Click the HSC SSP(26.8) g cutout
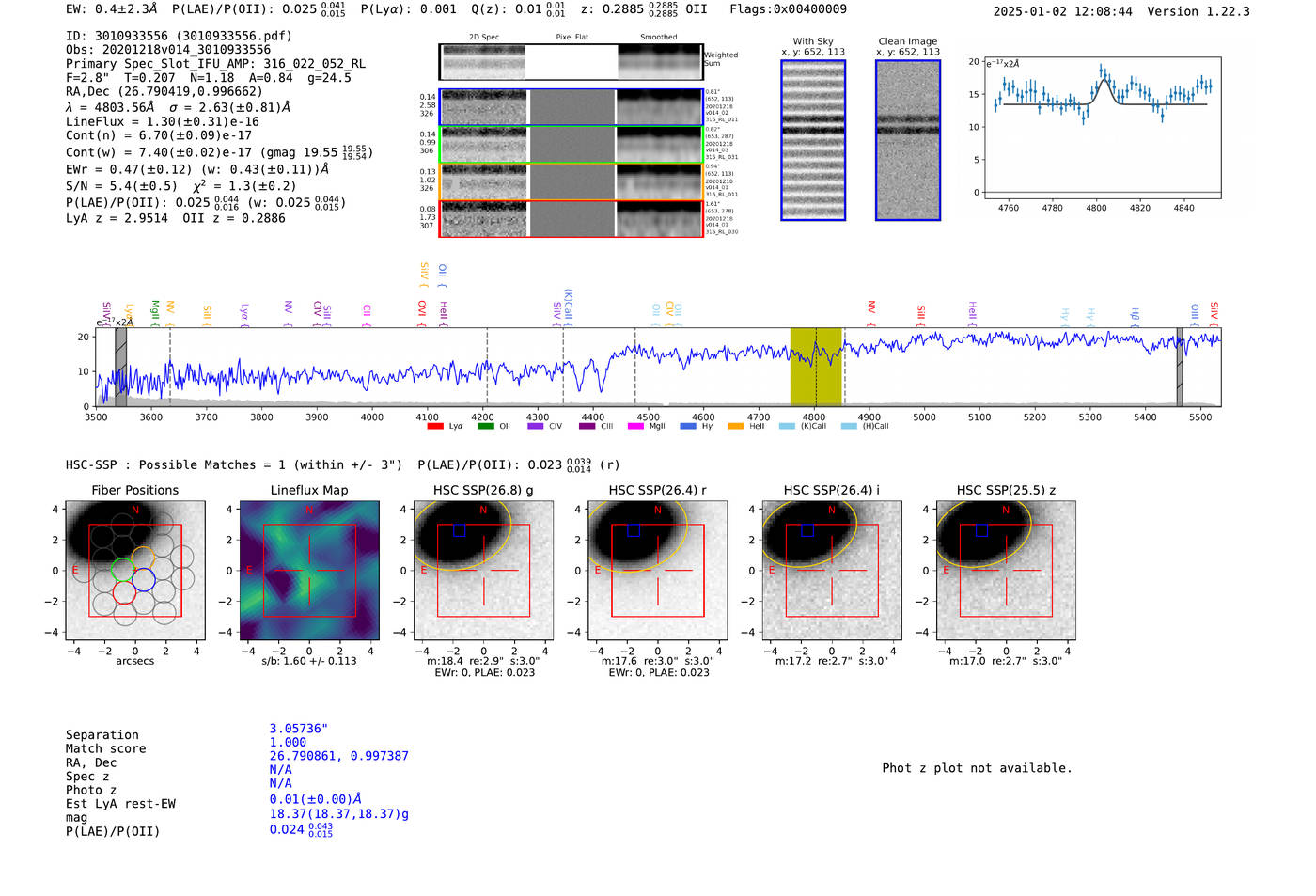 click(x=484, y=571)
